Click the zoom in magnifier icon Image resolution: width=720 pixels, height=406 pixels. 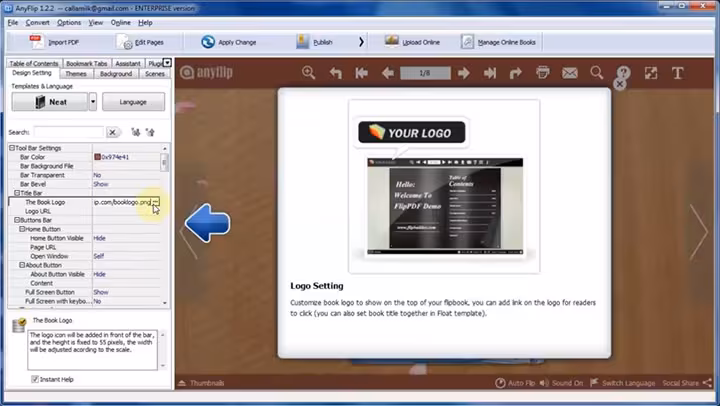[309, 73]
